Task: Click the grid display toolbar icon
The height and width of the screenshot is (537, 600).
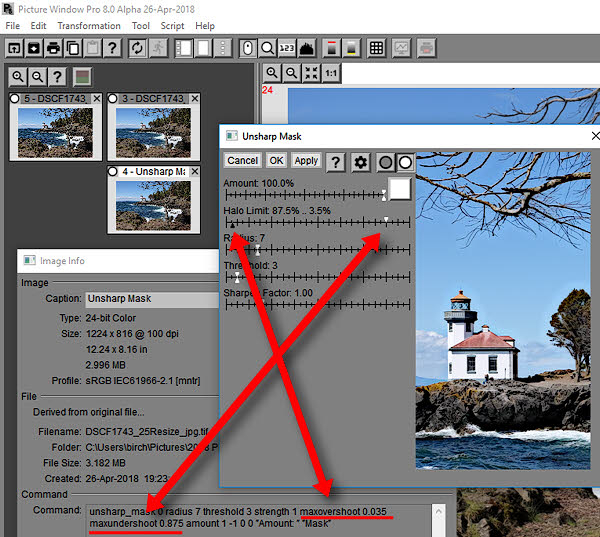Action: click(x=377, y=48)
